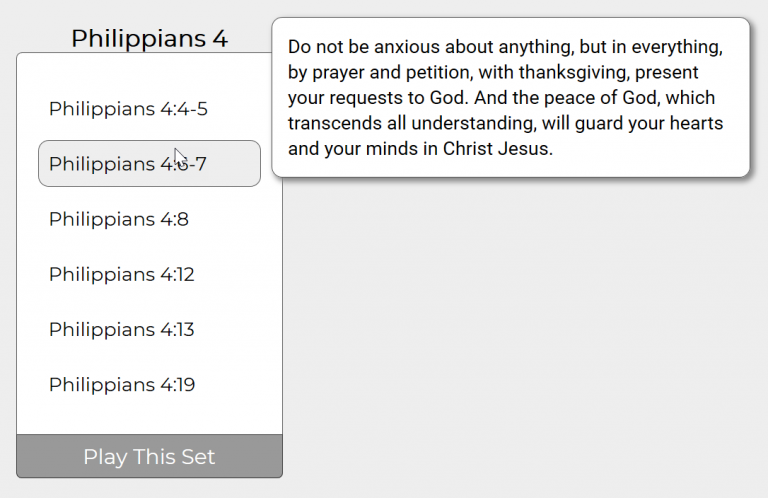The width and height of the screenshot is (768, 498).
Task: Click the verse preview popup box
Action: pyautogui.click(x=510, y=97)
